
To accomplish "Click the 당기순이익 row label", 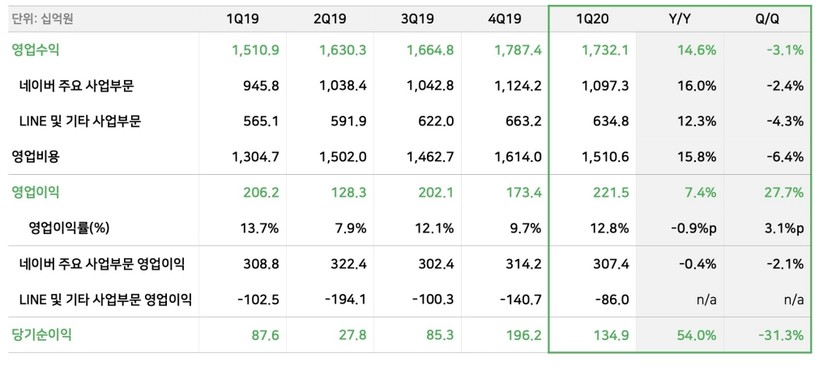I will coord(41,335).
